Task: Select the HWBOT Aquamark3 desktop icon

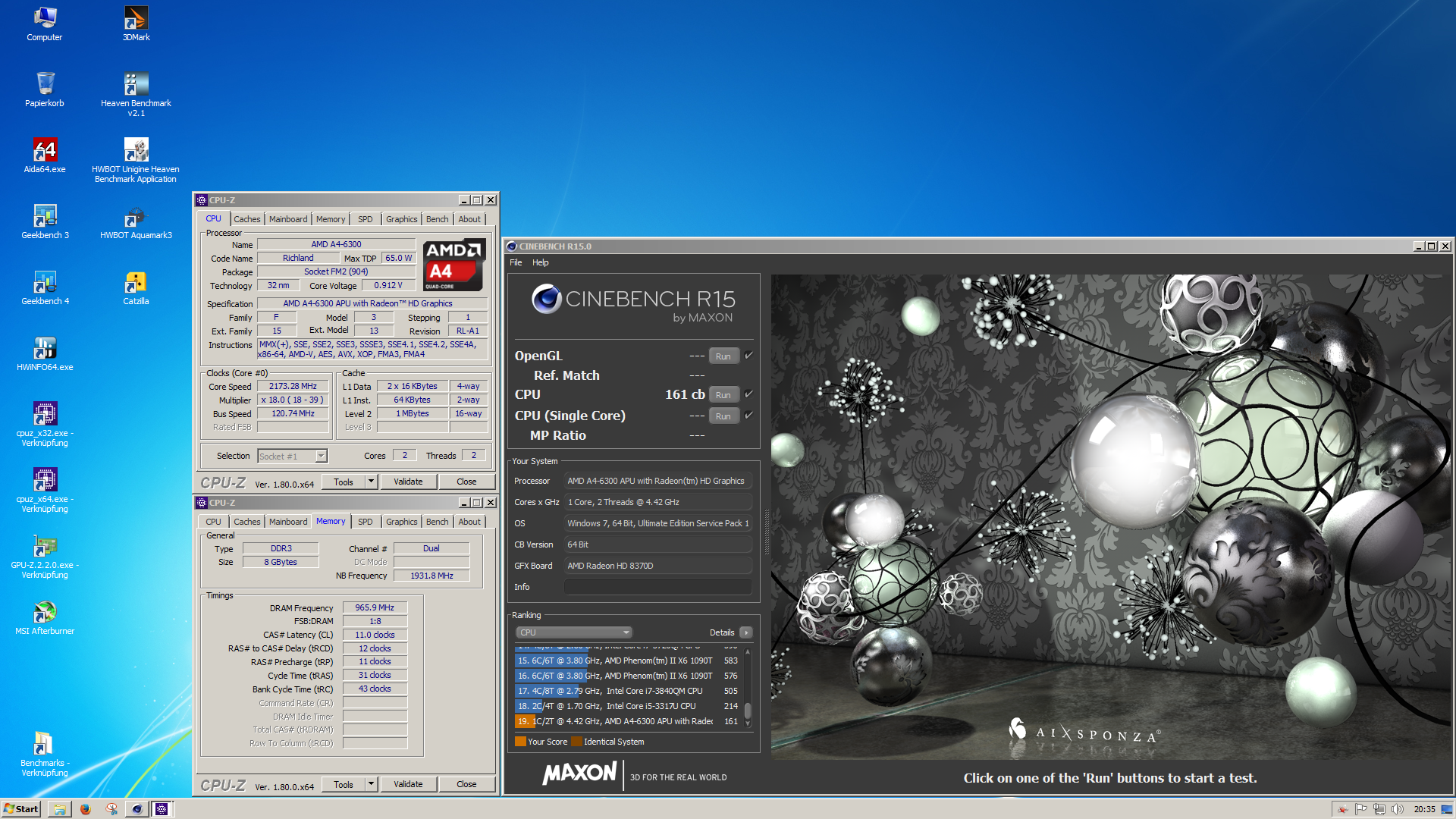Action: coord(136,221)
